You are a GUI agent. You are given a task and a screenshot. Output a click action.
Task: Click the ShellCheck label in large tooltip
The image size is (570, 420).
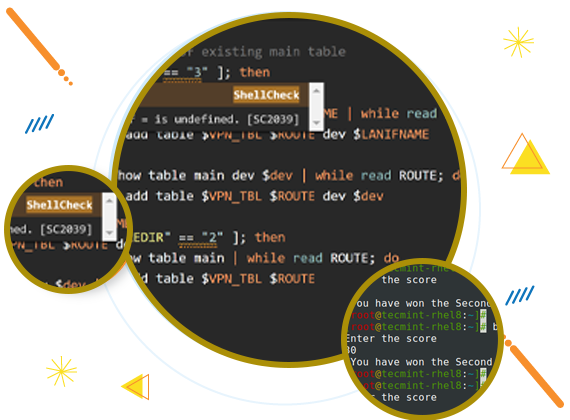point(266,95)
